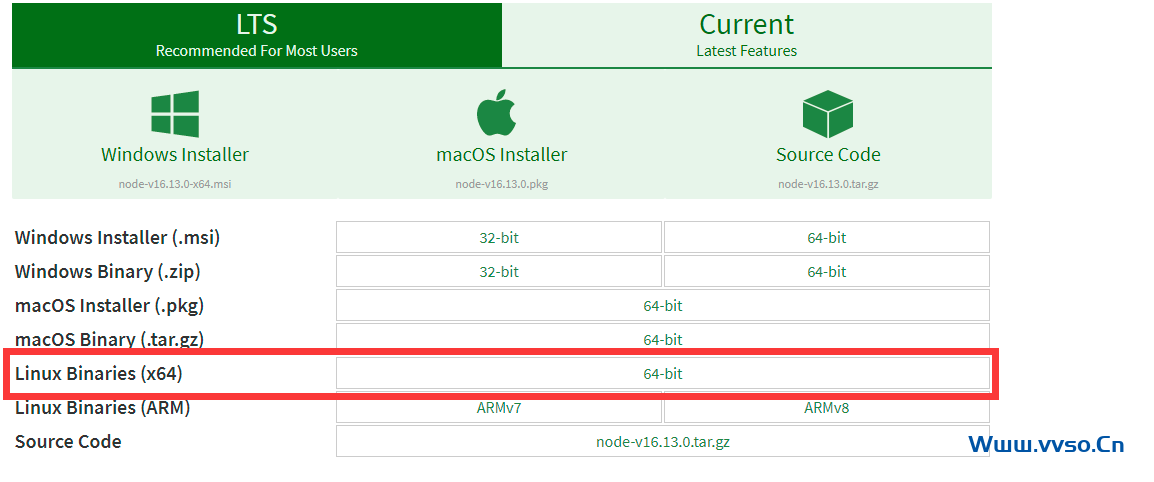Download Windows Installer .msi 32-bit

pyautogui.click(x=499, y=238)
